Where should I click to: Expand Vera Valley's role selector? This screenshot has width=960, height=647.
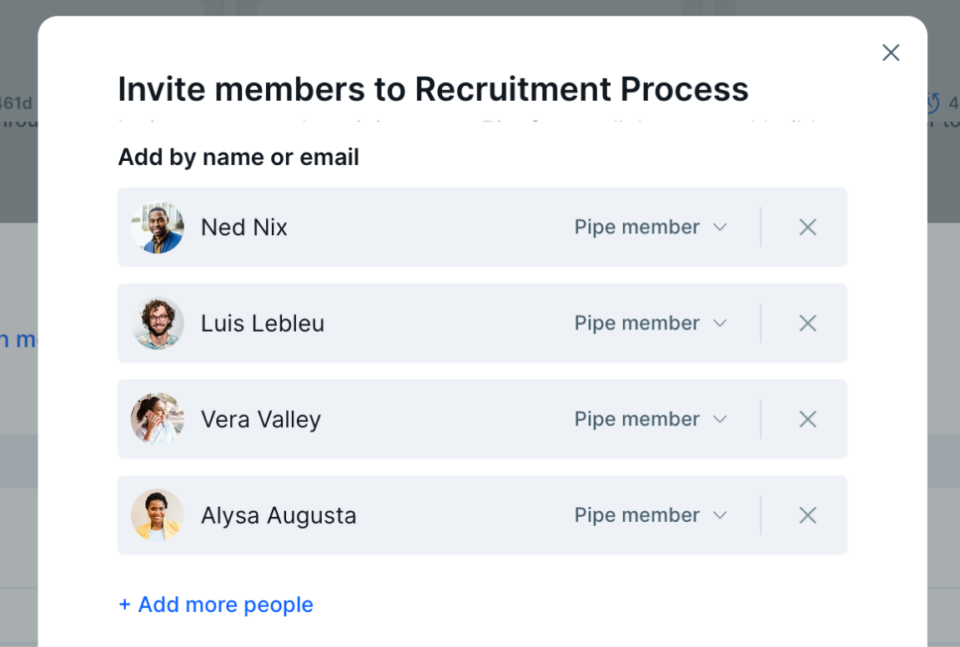650,419
